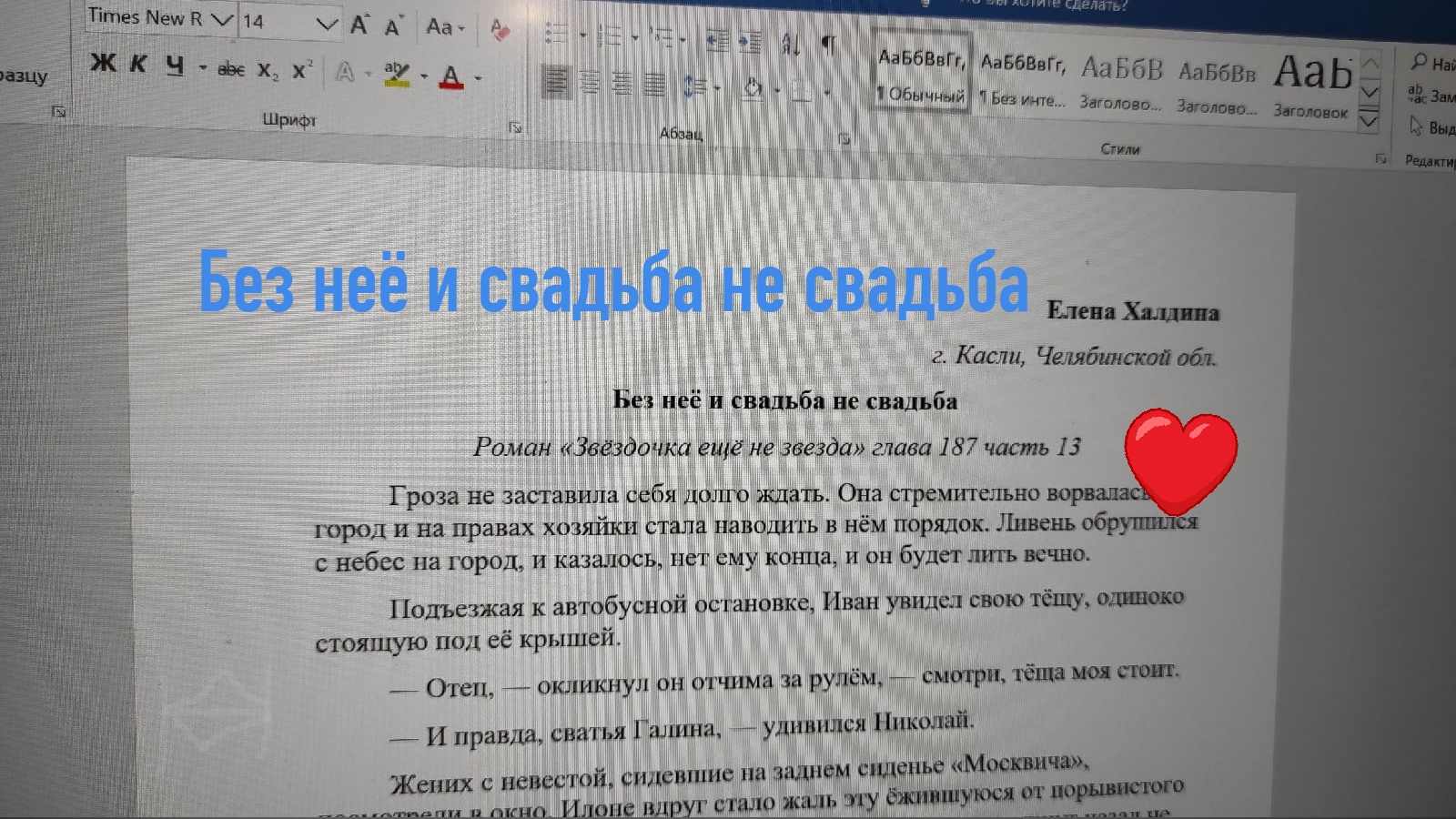The height and width of the screenshot is (819, 1456).
Task: Apply the Без интервала style
Action: click(x=1022, y=81)
